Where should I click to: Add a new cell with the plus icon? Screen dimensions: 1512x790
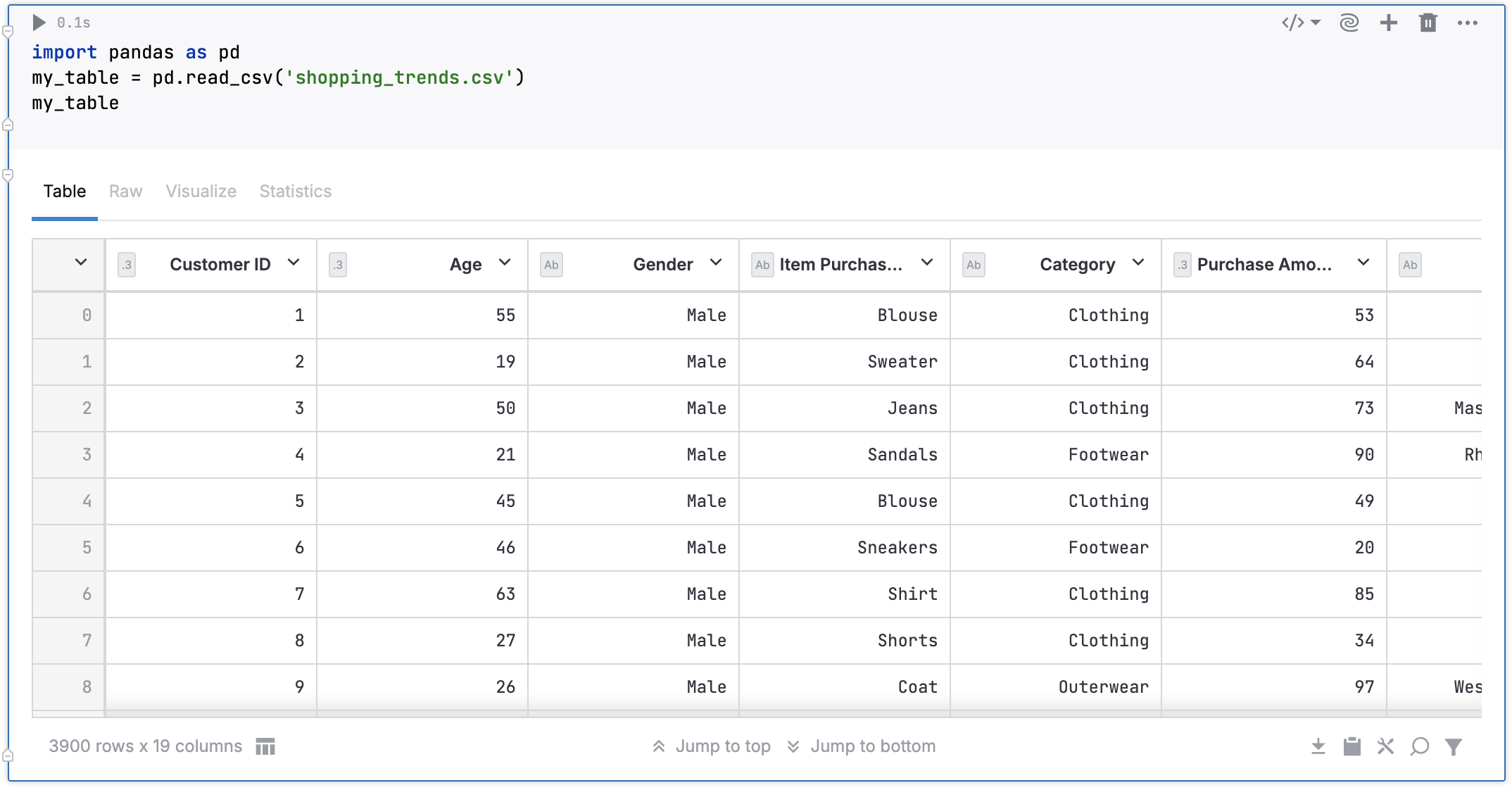coord(1389,23)
